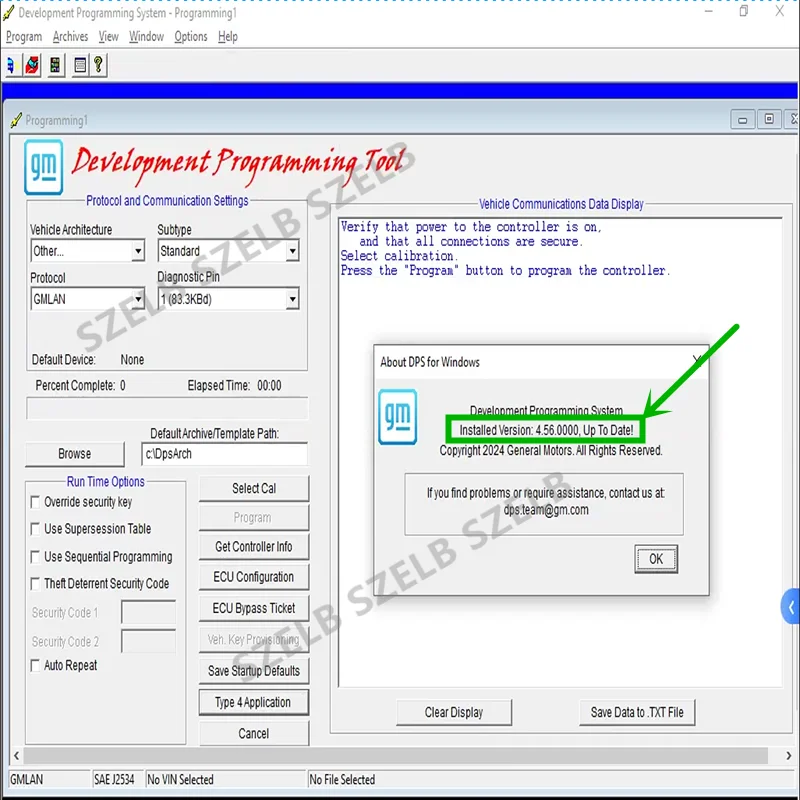Click the scrollbar left arrow
The height and width of the screenshot is (800, 800).
16,756
